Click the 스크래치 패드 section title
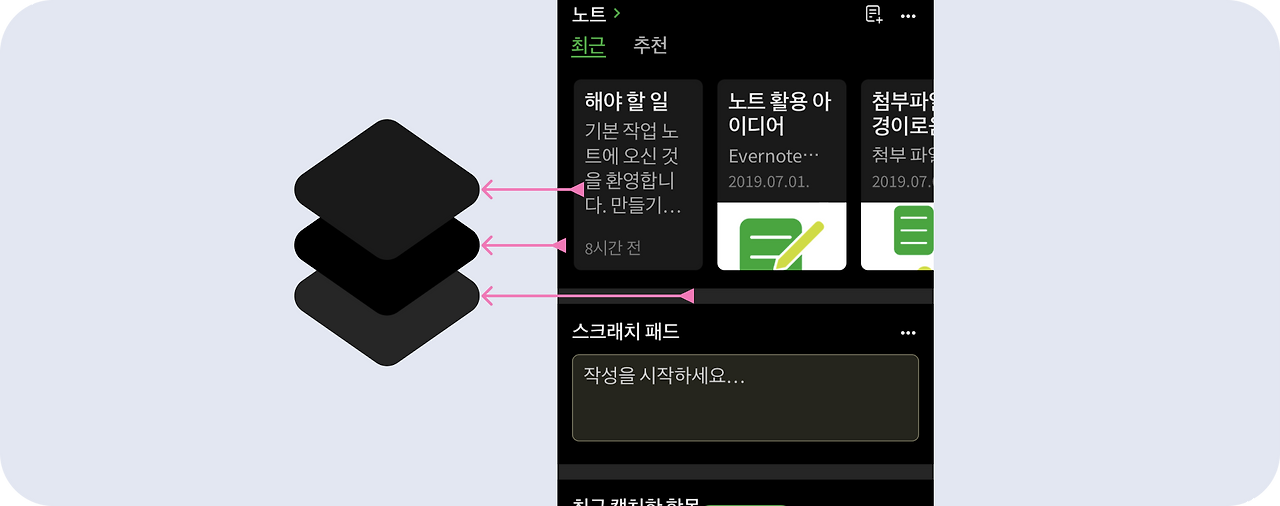Viewport: 1280px width, 506px height. 626,331
